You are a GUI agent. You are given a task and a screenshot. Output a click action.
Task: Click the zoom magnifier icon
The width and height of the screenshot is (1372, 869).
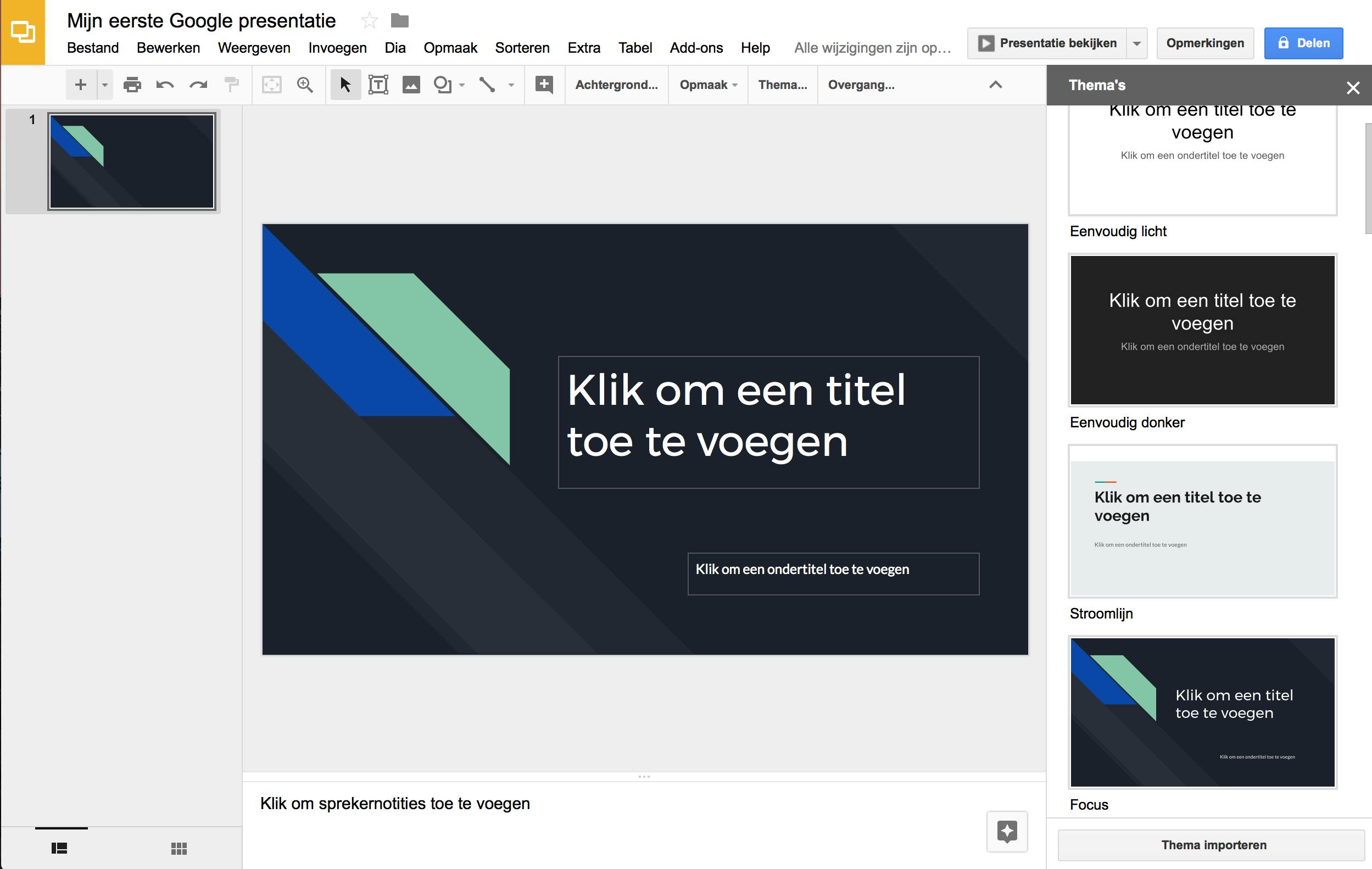coord(305,85)
